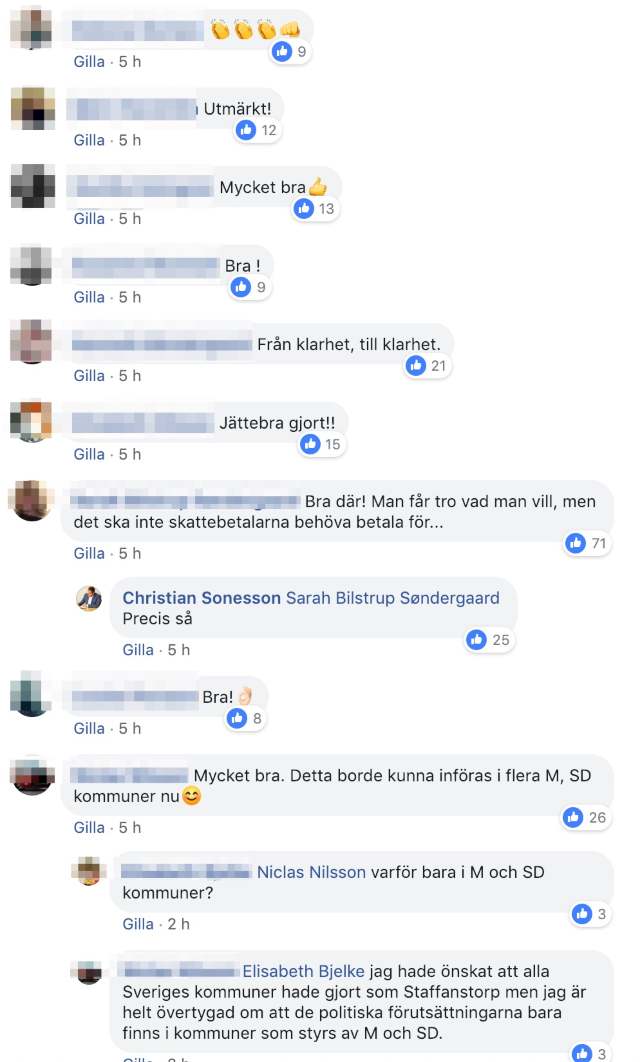The image size is (640, 1062).
Task: Click the 5 h timestamp under Bra ! comment
Action: [x=130, y=297]
